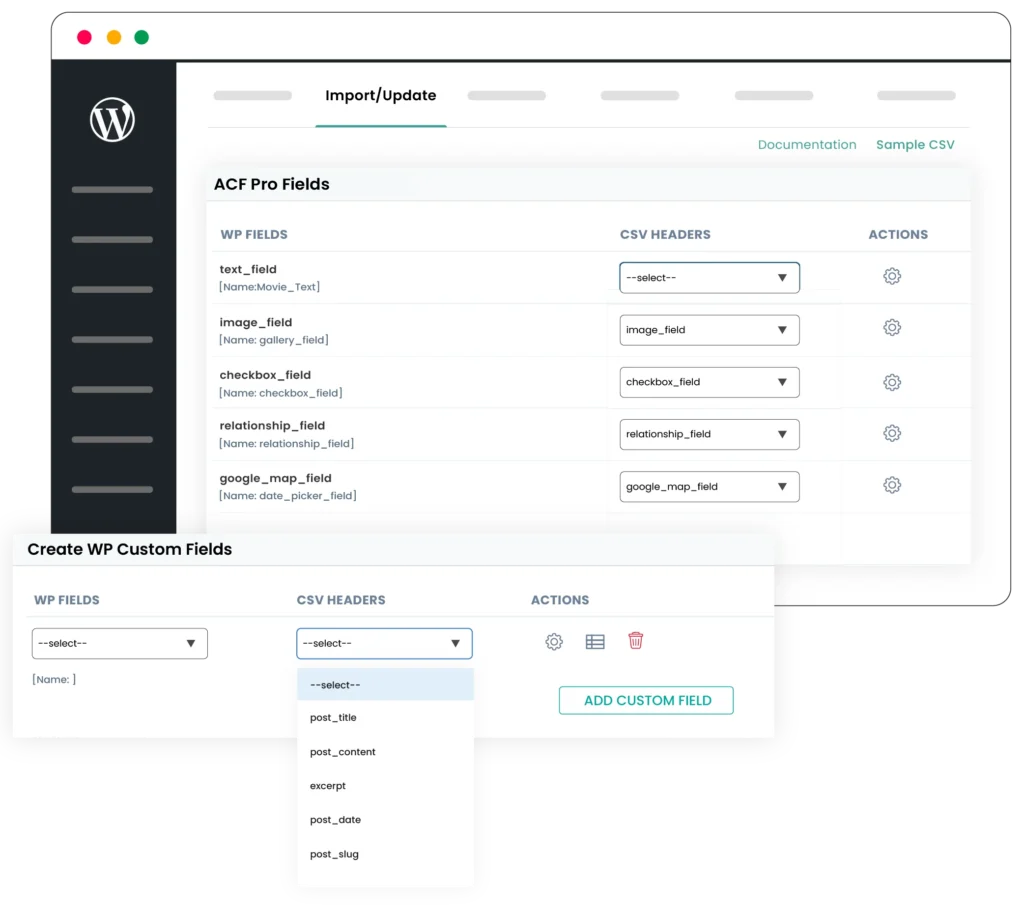Open the WP Fields select dropdown
This screenshot has width=1024, height=911.
[119, 643]
